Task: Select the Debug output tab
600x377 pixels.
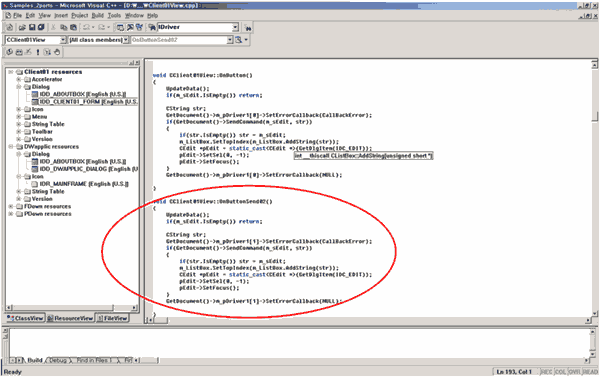Action: [58, 360]
